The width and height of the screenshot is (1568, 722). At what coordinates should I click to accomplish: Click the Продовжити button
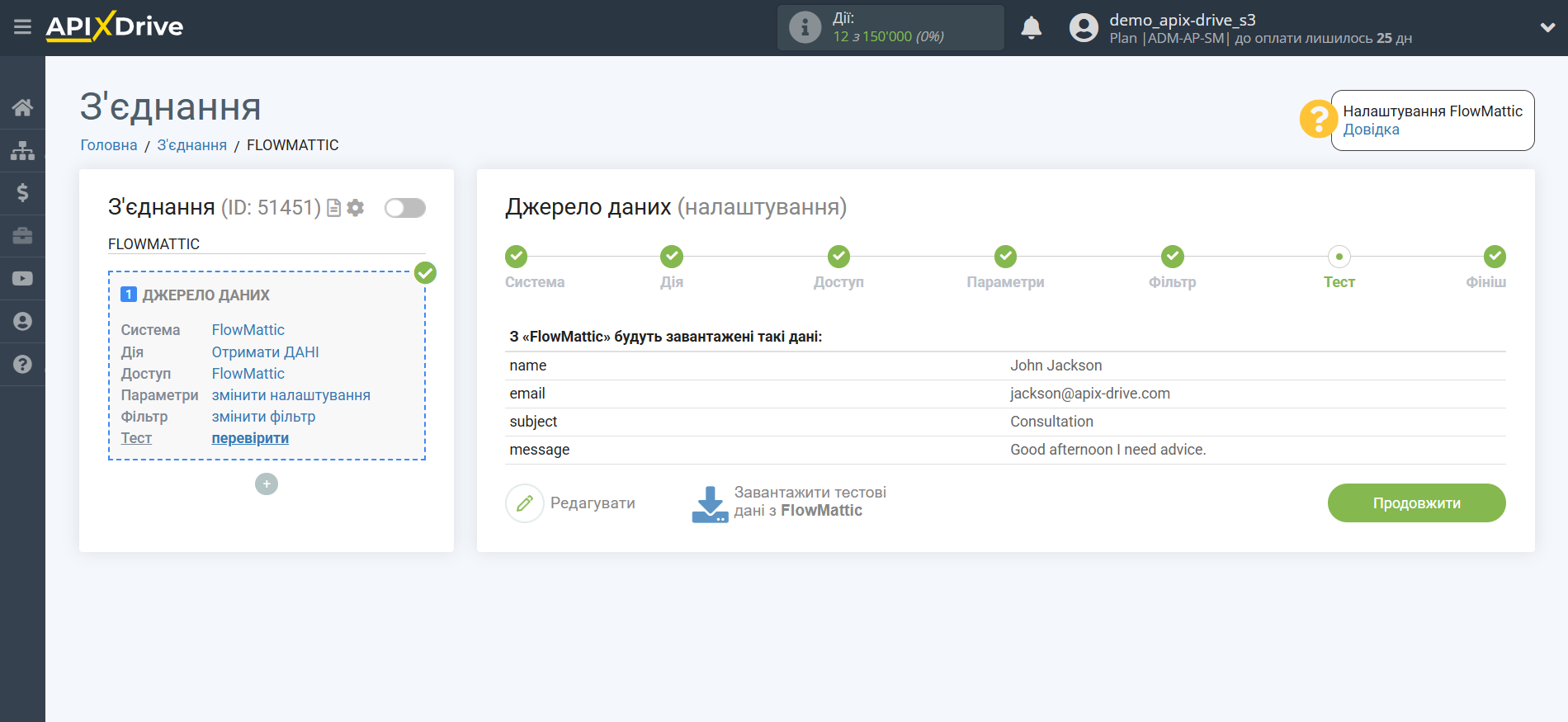point(1416,503)
